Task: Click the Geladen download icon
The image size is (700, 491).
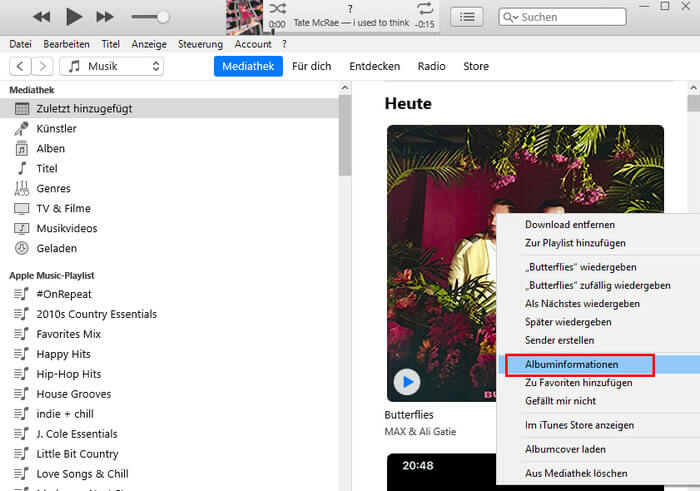Action: pos(21,248)
